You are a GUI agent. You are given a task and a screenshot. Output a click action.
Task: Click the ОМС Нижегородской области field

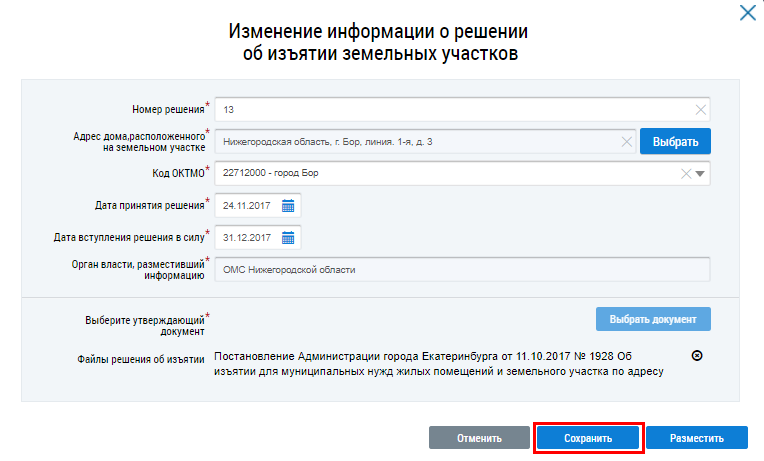coord(462,269)
